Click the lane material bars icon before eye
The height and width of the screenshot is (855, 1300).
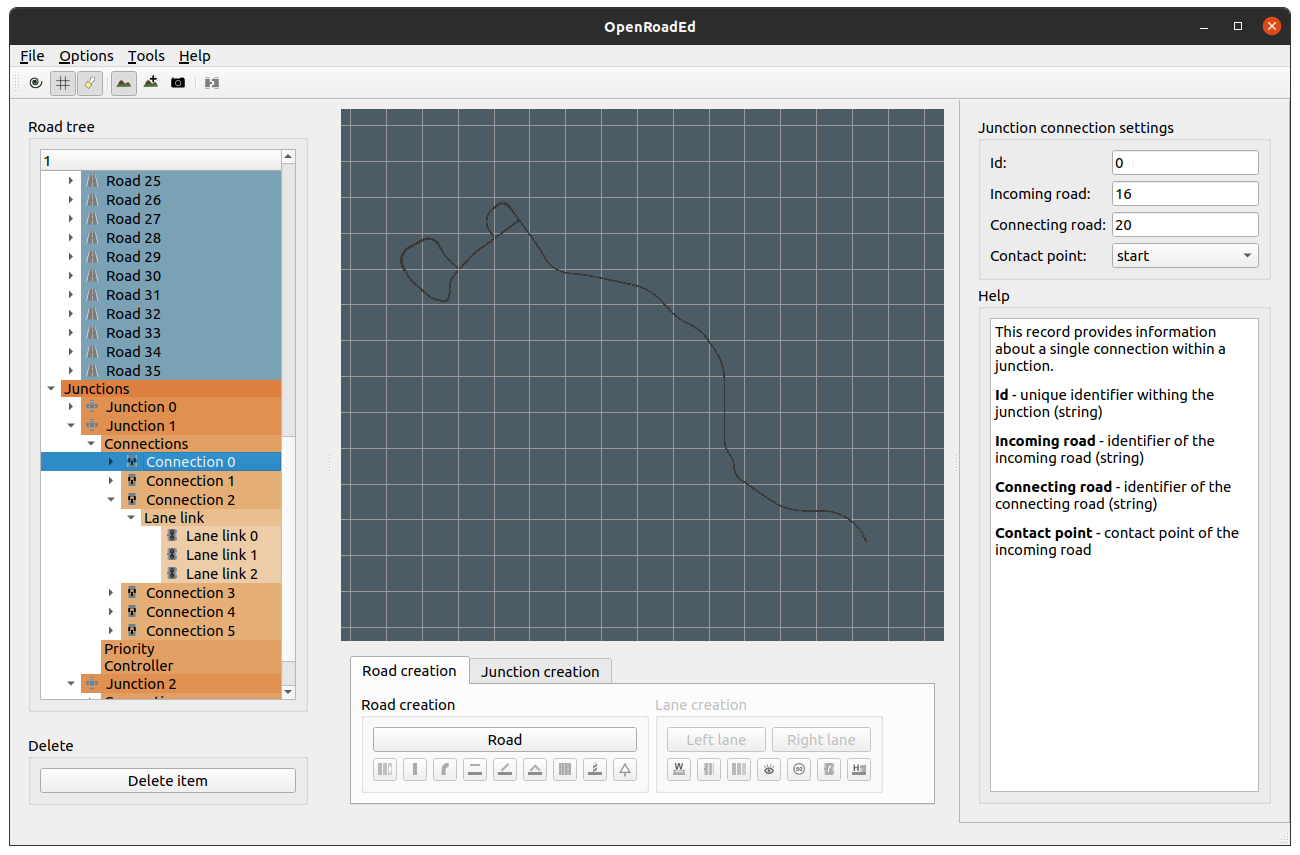(739, 769)
